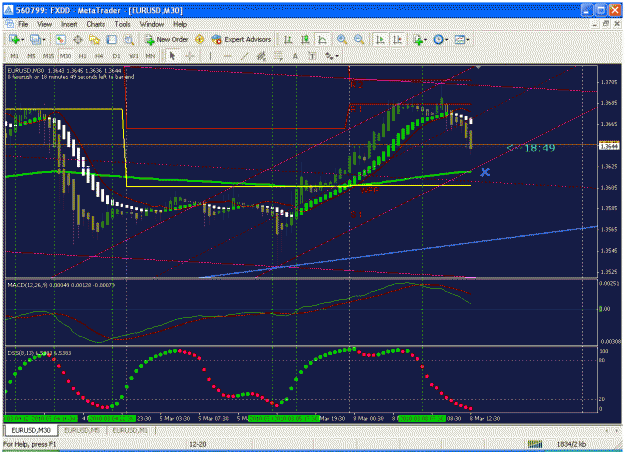Open the Charts menu
This screenshot has width=625, height=452.
click(x=96, y=24)
